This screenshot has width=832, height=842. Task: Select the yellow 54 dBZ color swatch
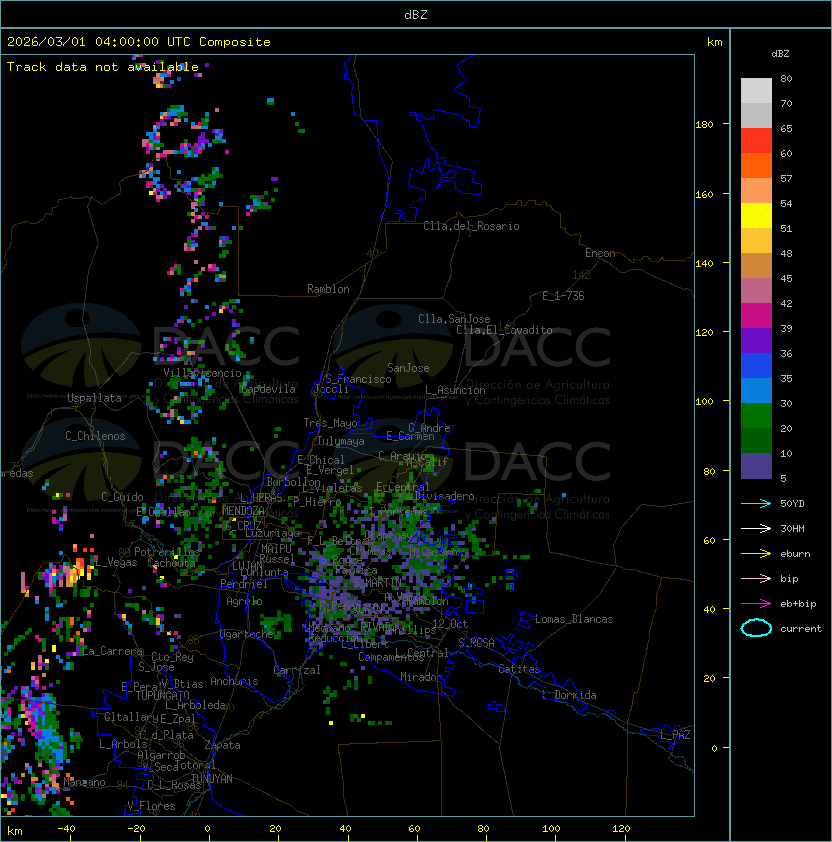[756, 216]
